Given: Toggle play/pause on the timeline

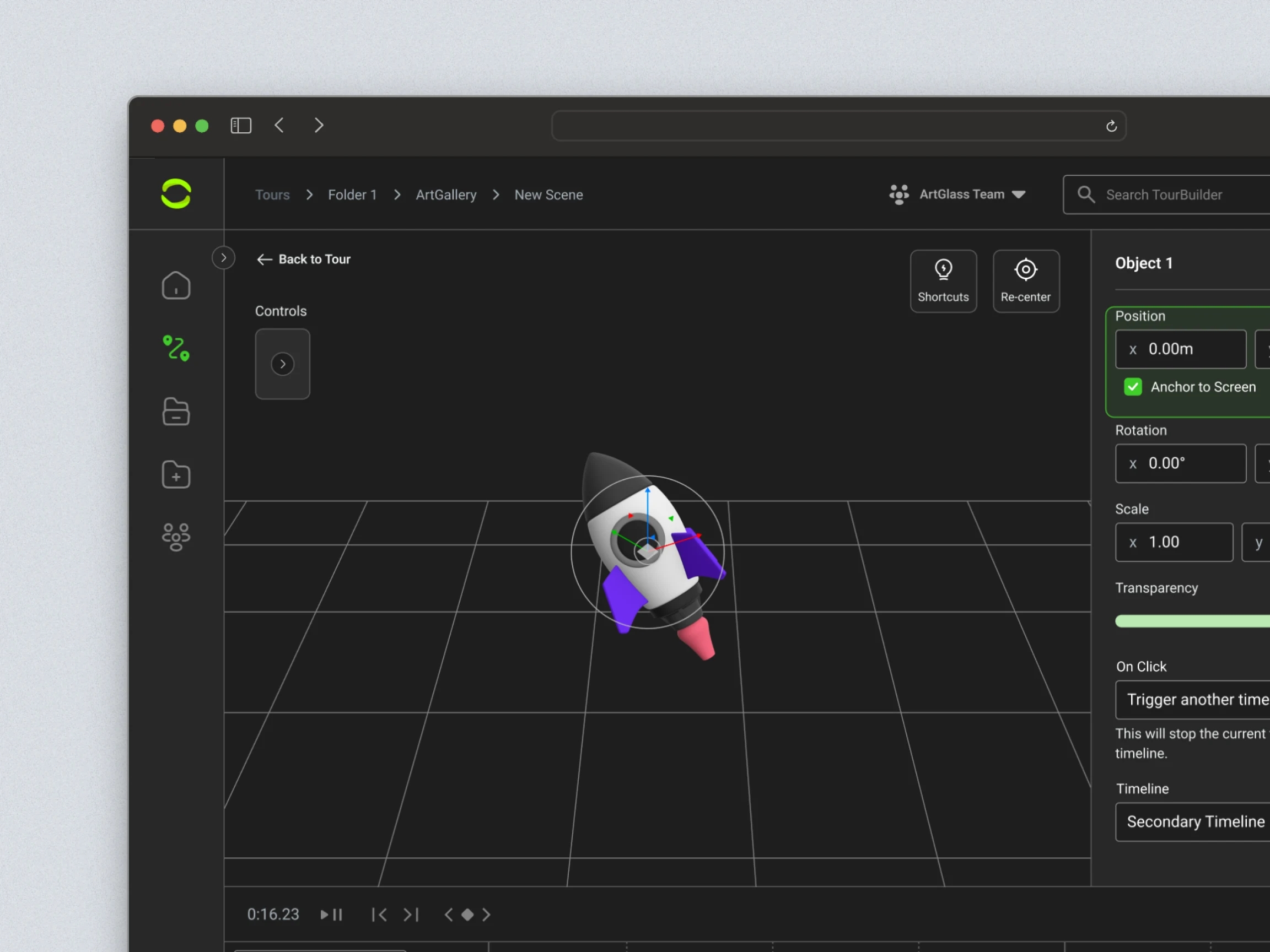Looking at the screenshot, I should tap(331, 914).
